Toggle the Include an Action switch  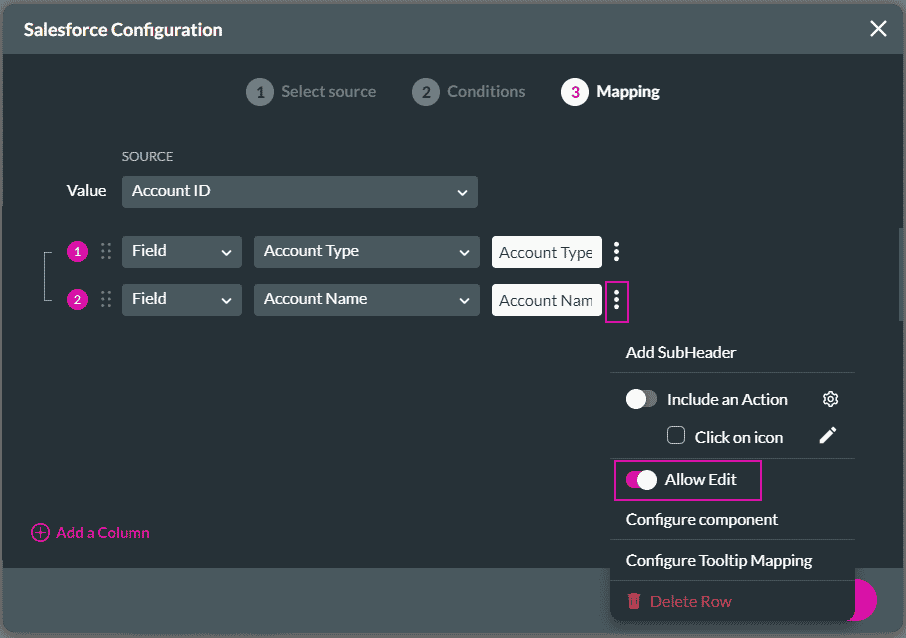point(641,399)
